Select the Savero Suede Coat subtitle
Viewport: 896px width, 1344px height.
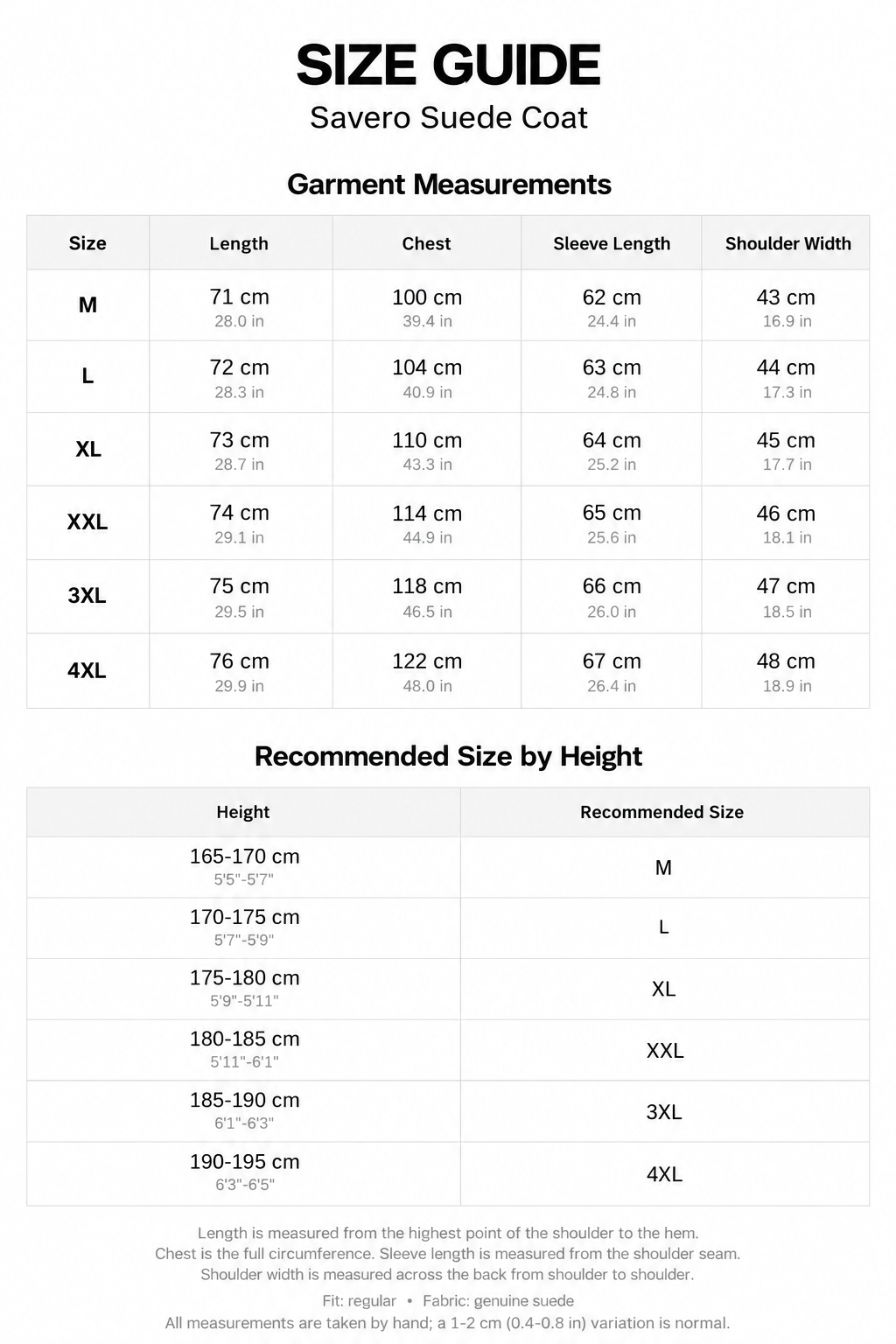[x=448, y=117]
